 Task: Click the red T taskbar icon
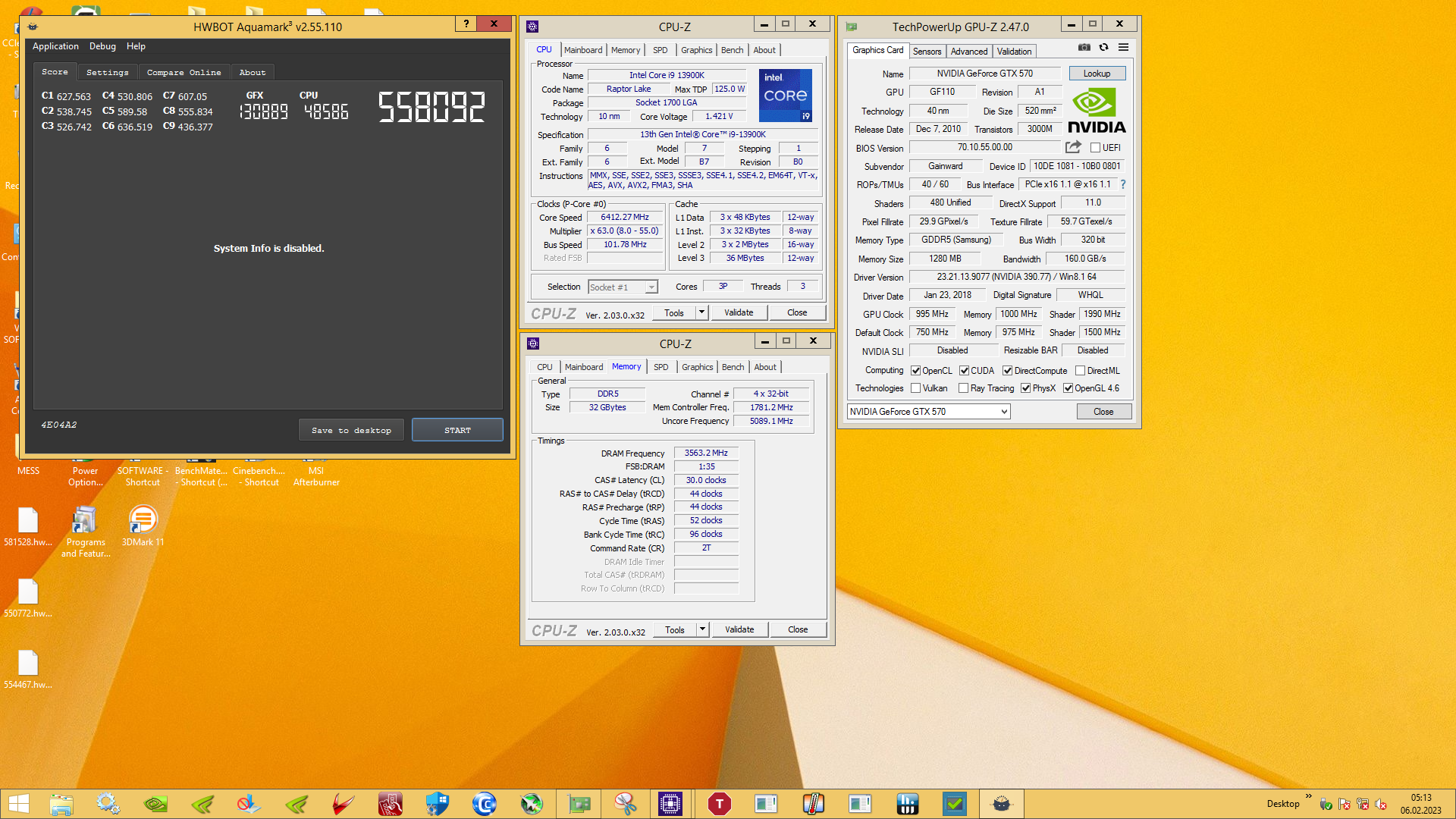point(719,804)
